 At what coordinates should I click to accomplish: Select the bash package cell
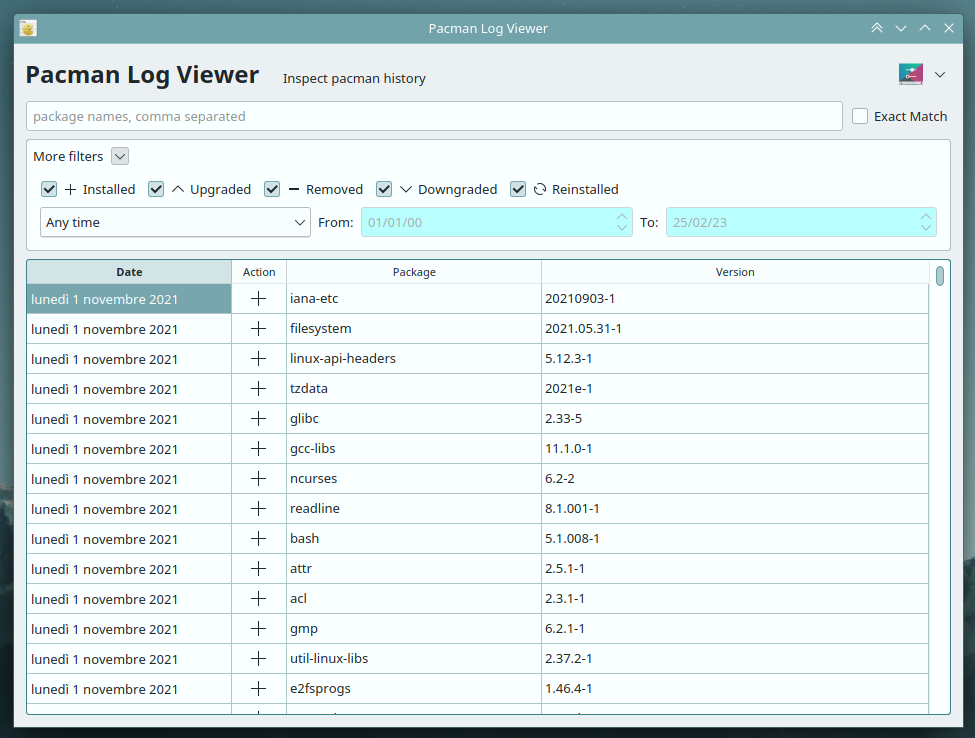point(414,538)
